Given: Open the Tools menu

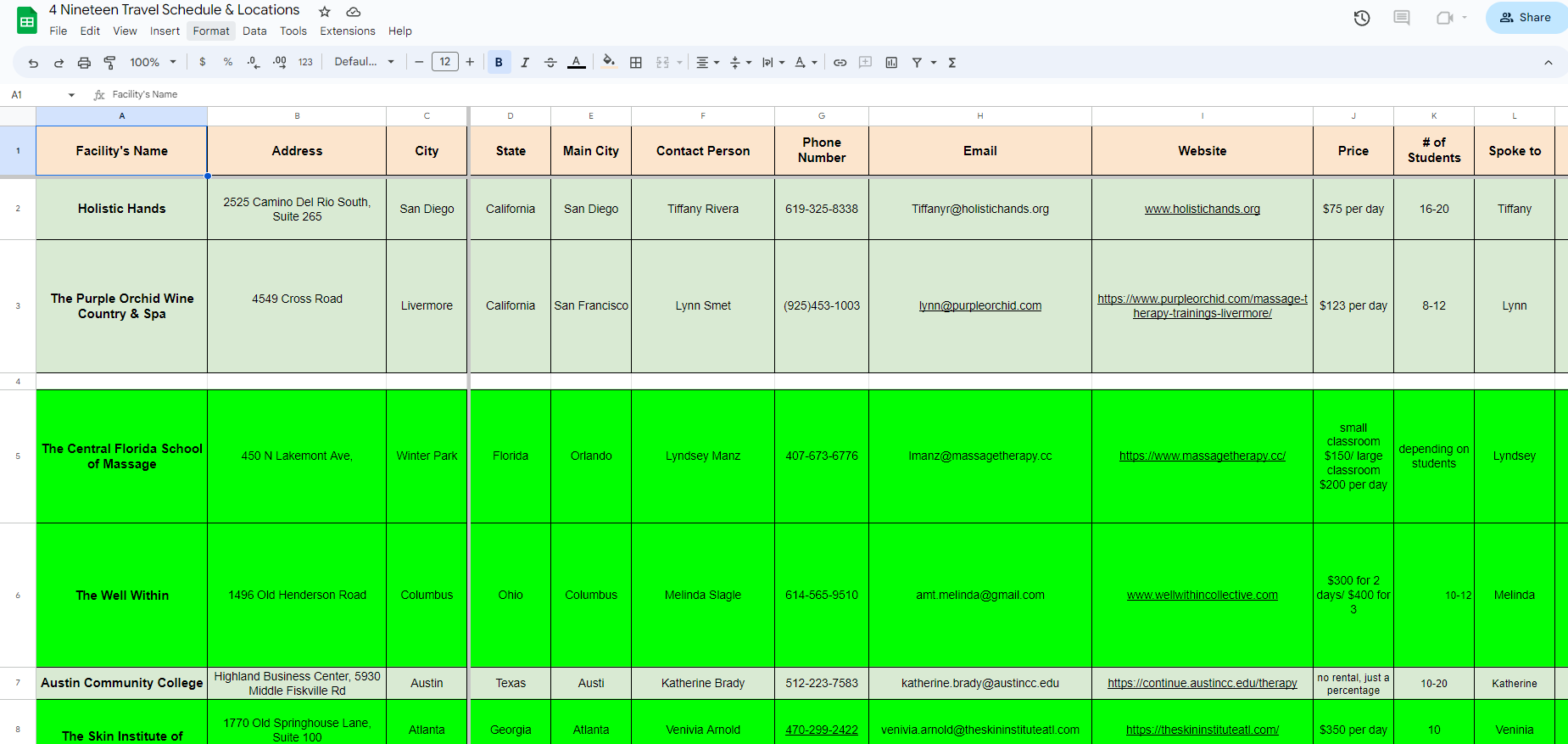Looking at the screenshot, I should coord(293,31).
